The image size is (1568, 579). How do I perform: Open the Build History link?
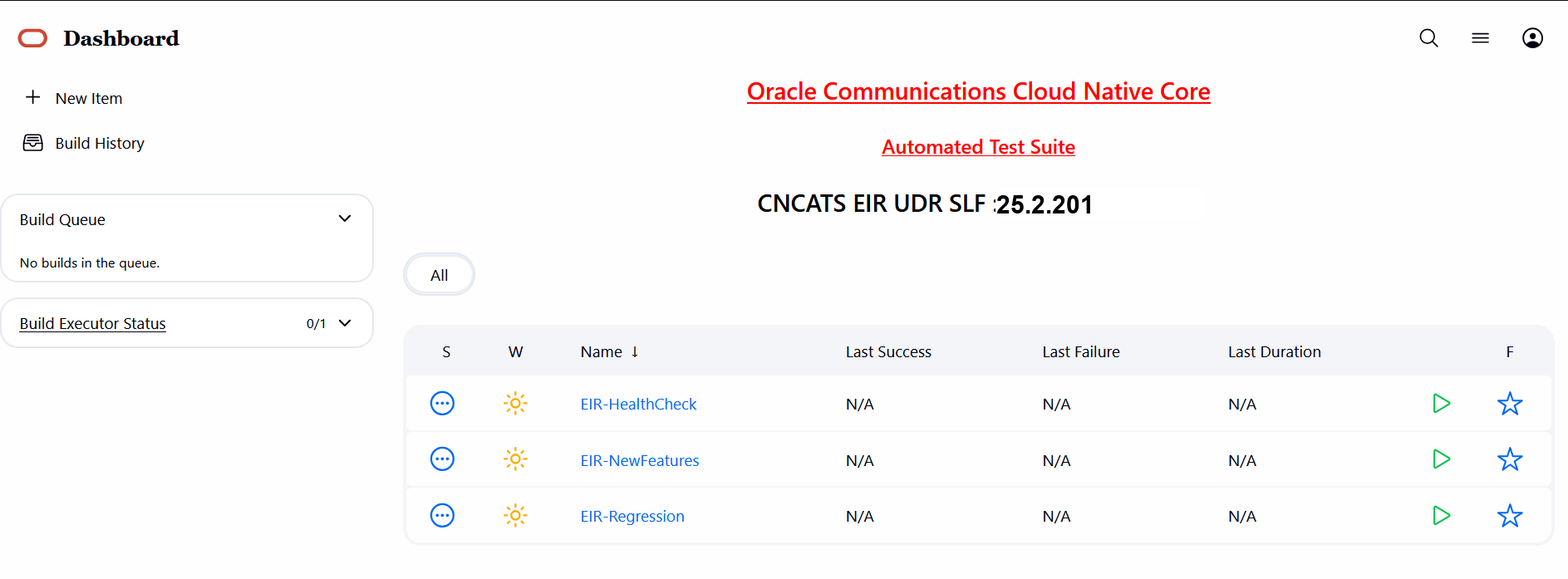click(100, 143)
